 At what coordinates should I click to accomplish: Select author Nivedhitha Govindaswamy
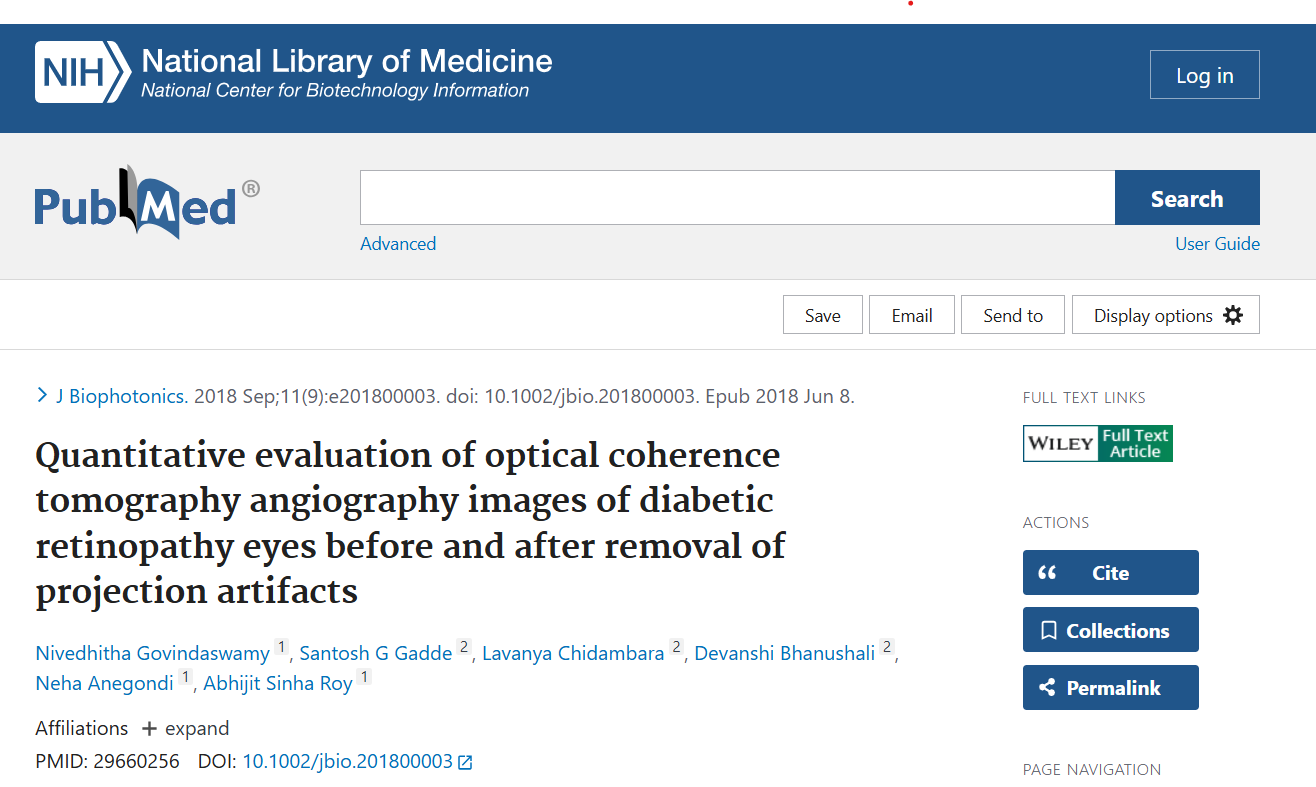tap(151, 652)
